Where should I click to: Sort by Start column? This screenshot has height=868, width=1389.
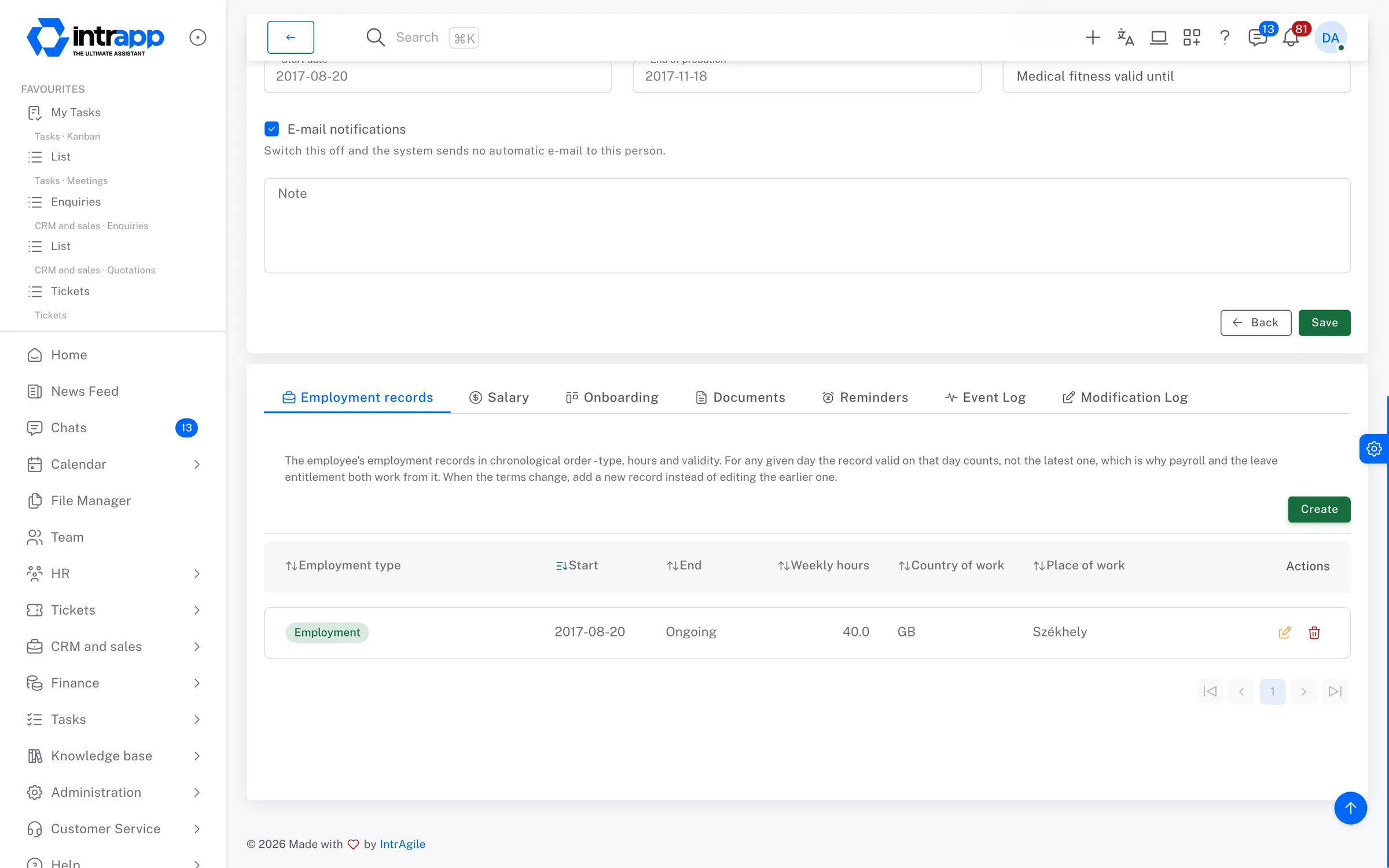pos(576,565)
